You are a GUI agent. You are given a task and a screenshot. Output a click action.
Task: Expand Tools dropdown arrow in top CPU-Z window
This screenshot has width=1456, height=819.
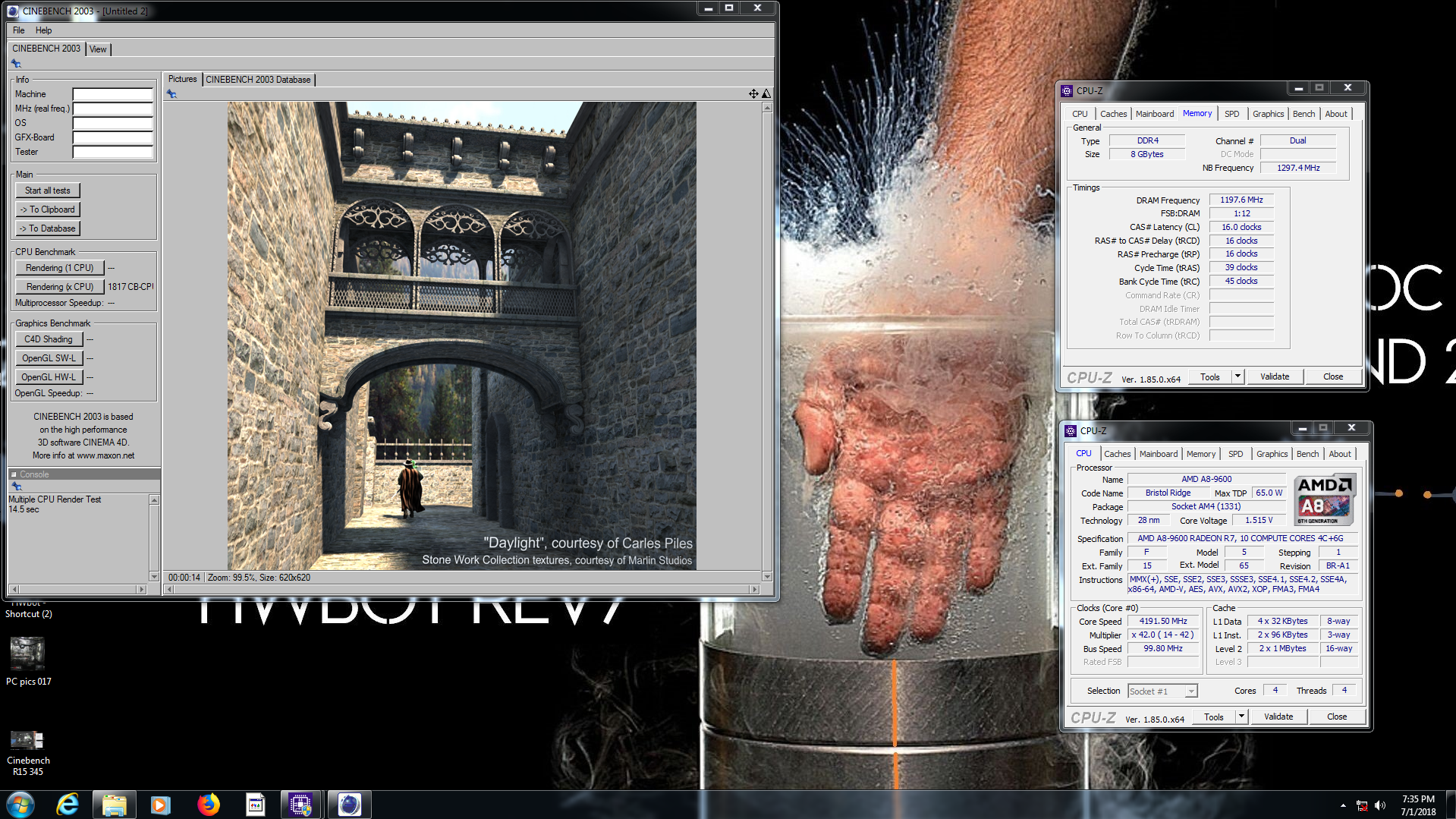tap(1237, 376)
